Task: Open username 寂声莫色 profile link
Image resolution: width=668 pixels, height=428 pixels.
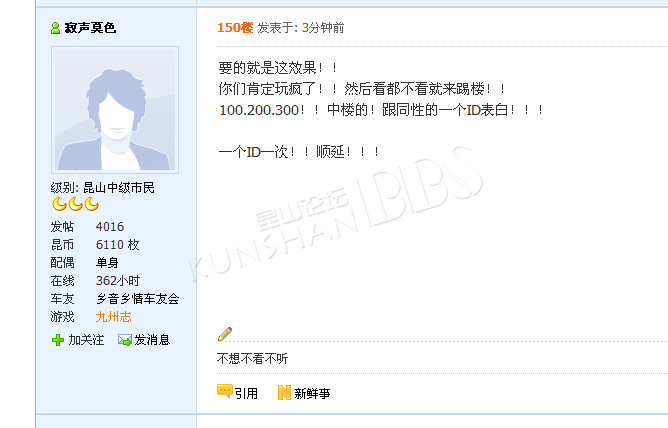Action: [x=90, y=28]
